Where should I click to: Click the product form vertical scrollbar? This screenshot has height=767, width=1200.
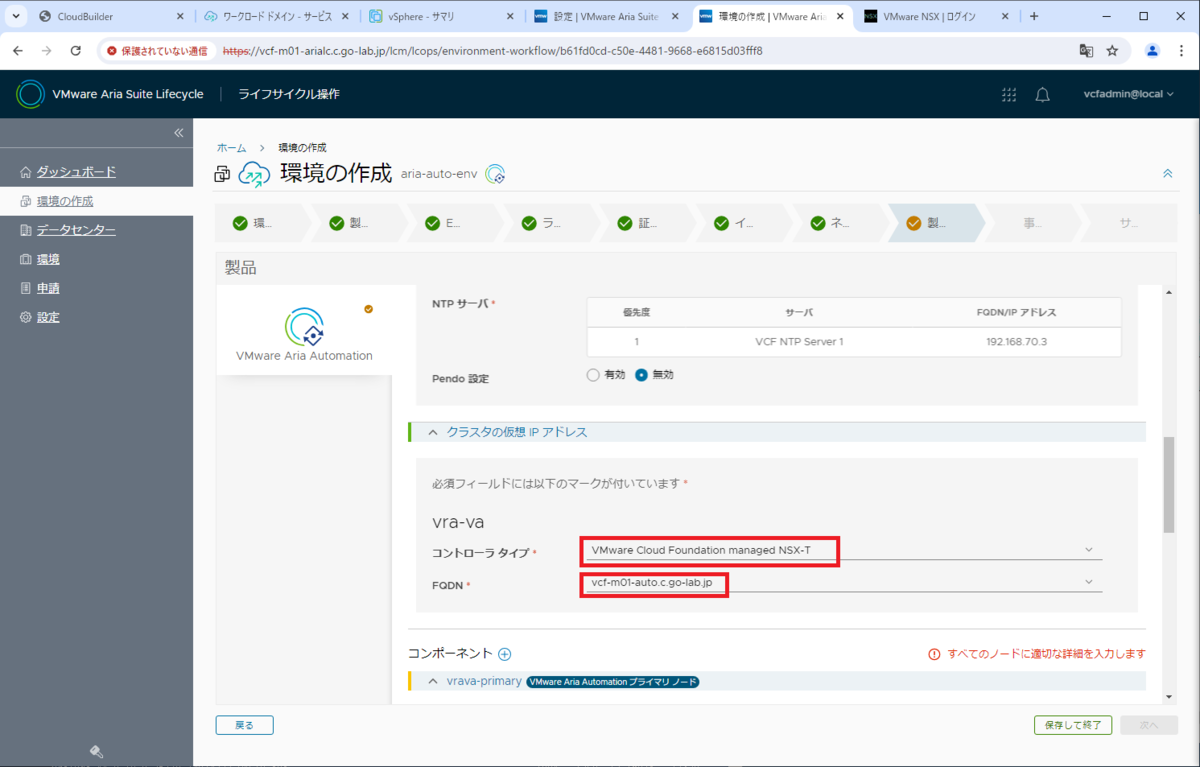(x=1168, y=485)
